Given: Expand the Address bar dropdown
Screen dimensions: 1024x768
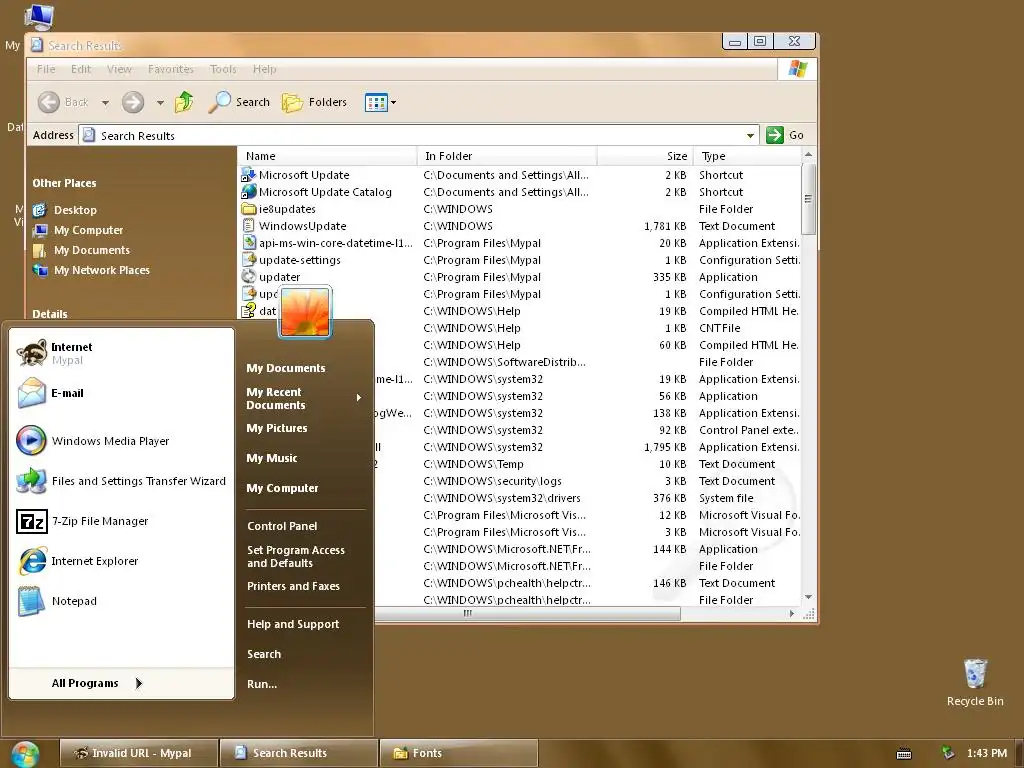Looking at the screenshot, I should (750, 135).
